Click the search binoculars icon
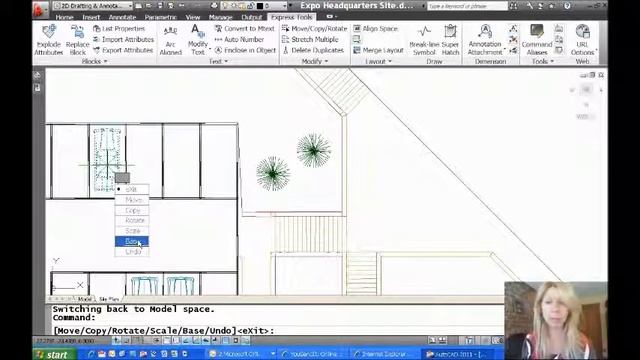The height and width of the screenshot is (360, 640). 513,6
